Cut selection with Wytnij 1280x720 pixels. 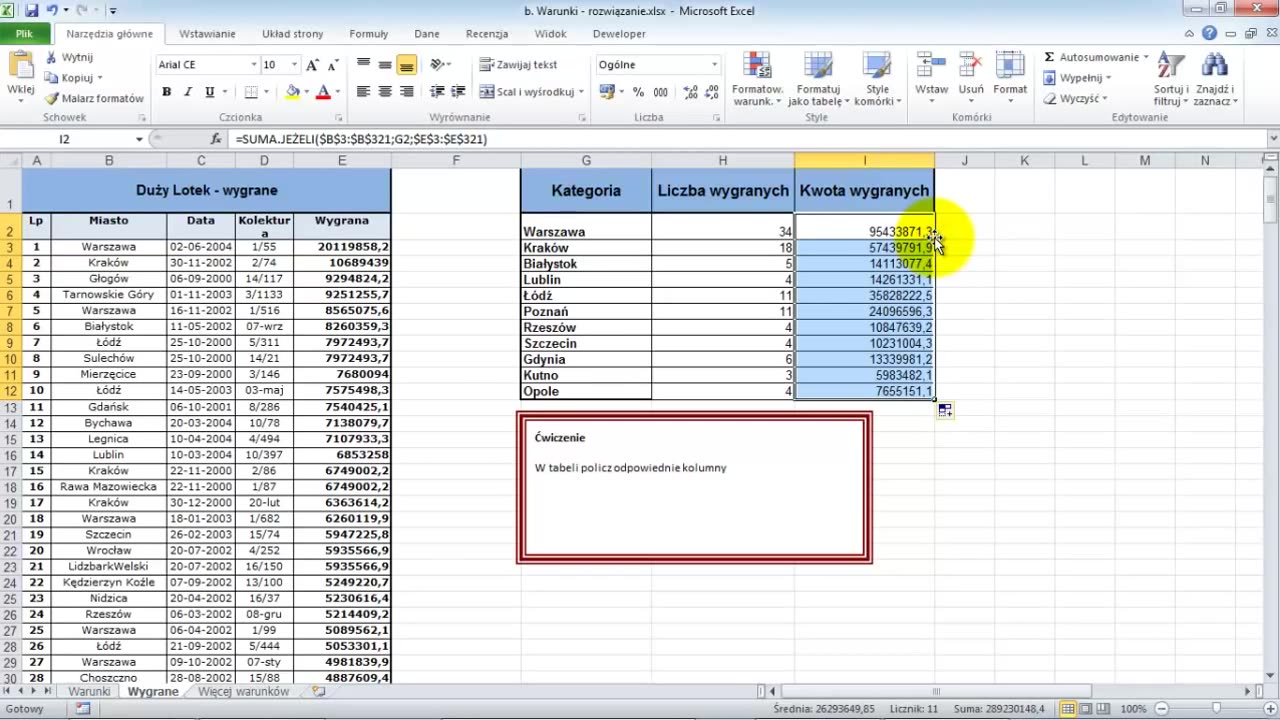(x=69, y=57)
